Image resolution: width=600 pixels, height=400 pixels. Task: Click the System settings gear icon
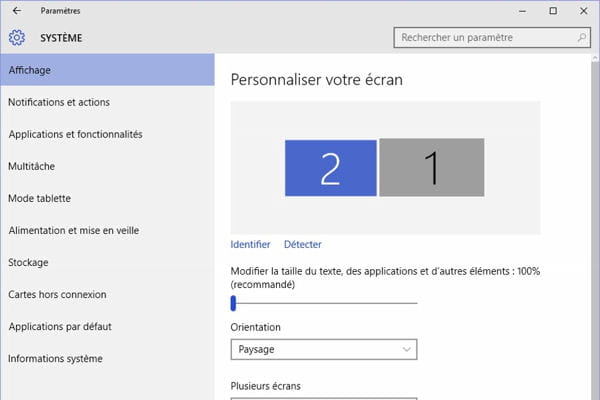[17, 38]
